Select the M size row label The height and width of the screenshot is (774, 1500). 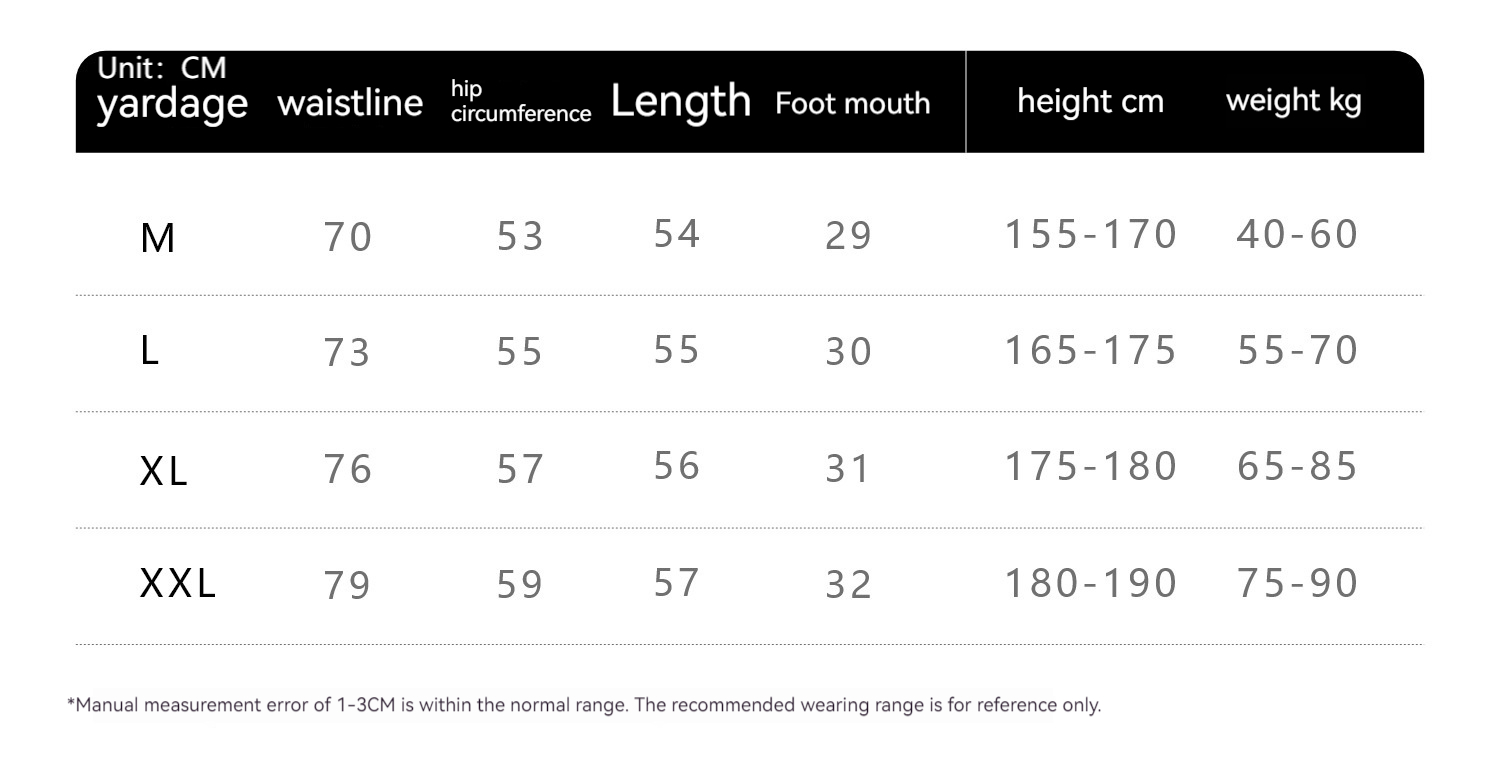tap(158, 238)
